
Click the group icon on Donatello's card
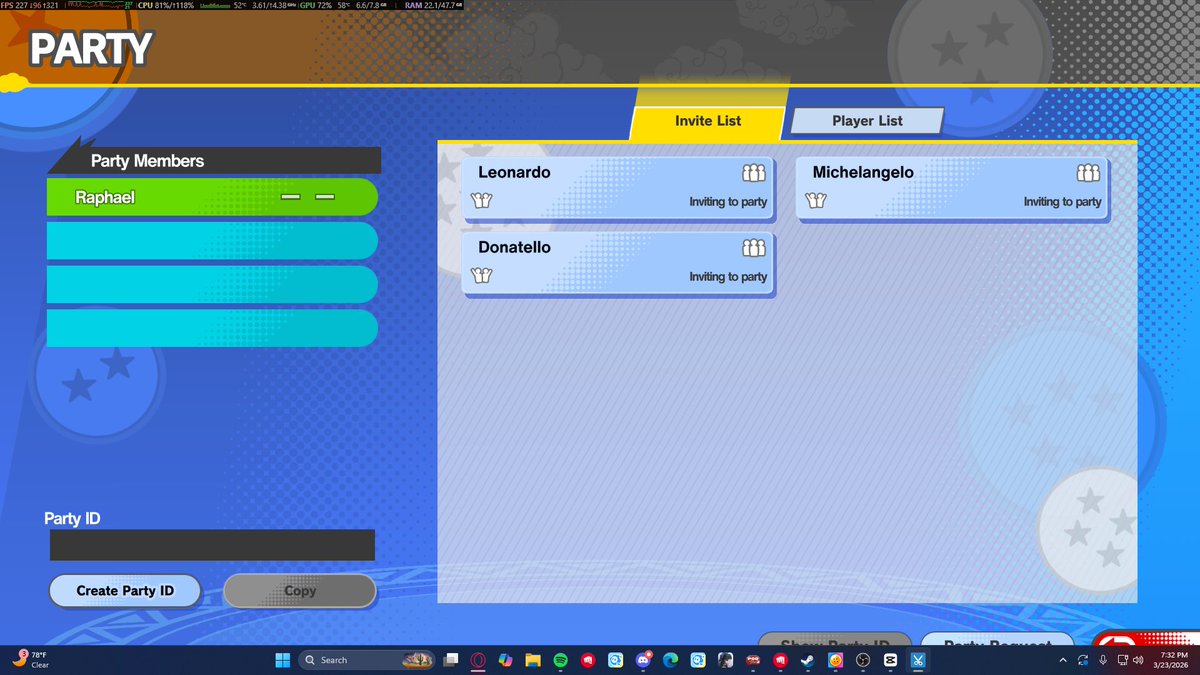pyautogui.click(x=754, y=248)
